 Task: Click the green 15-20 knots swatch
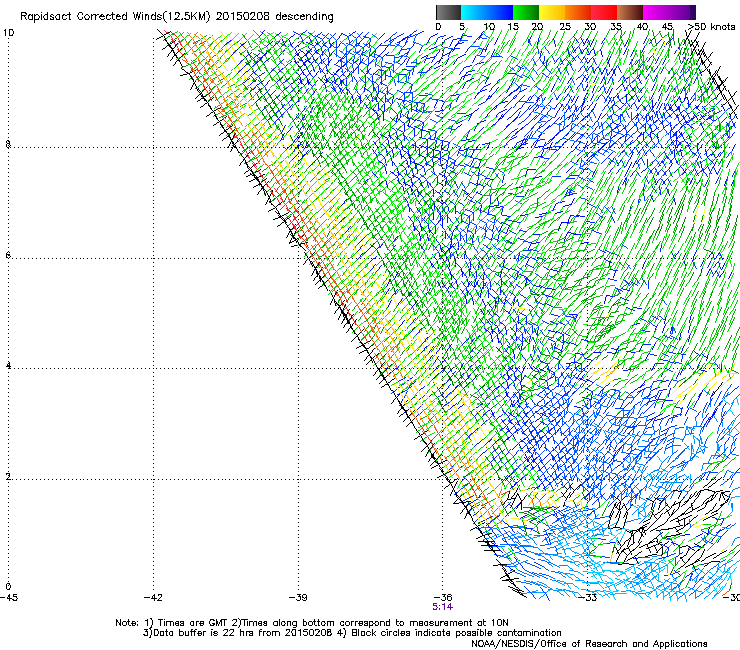pyautogui.click(x=526, y=12)
